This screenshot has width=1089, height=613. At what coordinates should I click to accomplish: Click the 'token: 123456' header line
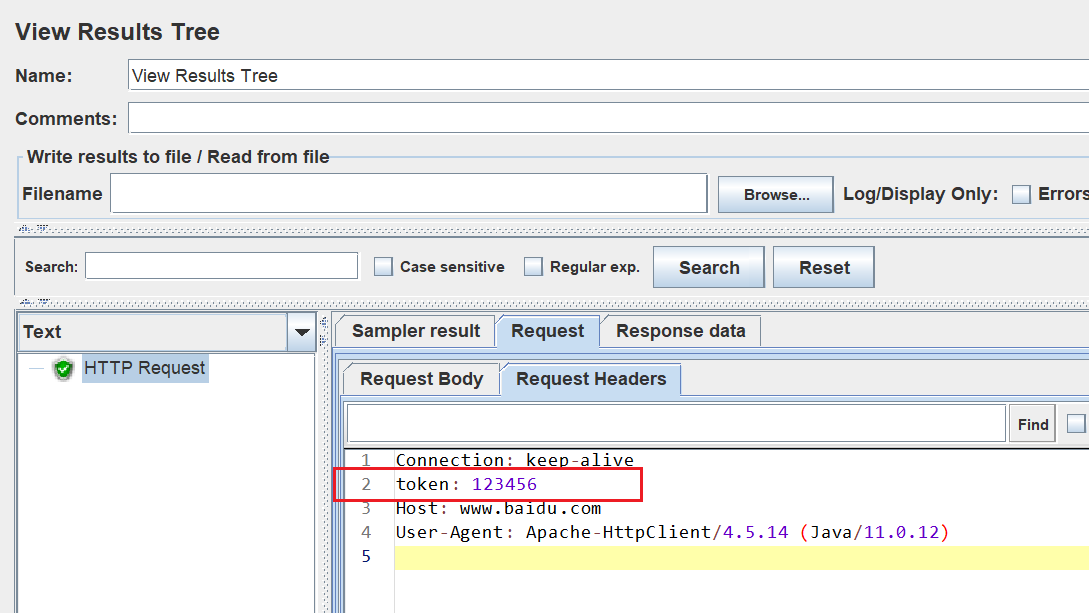coord(466,484)
